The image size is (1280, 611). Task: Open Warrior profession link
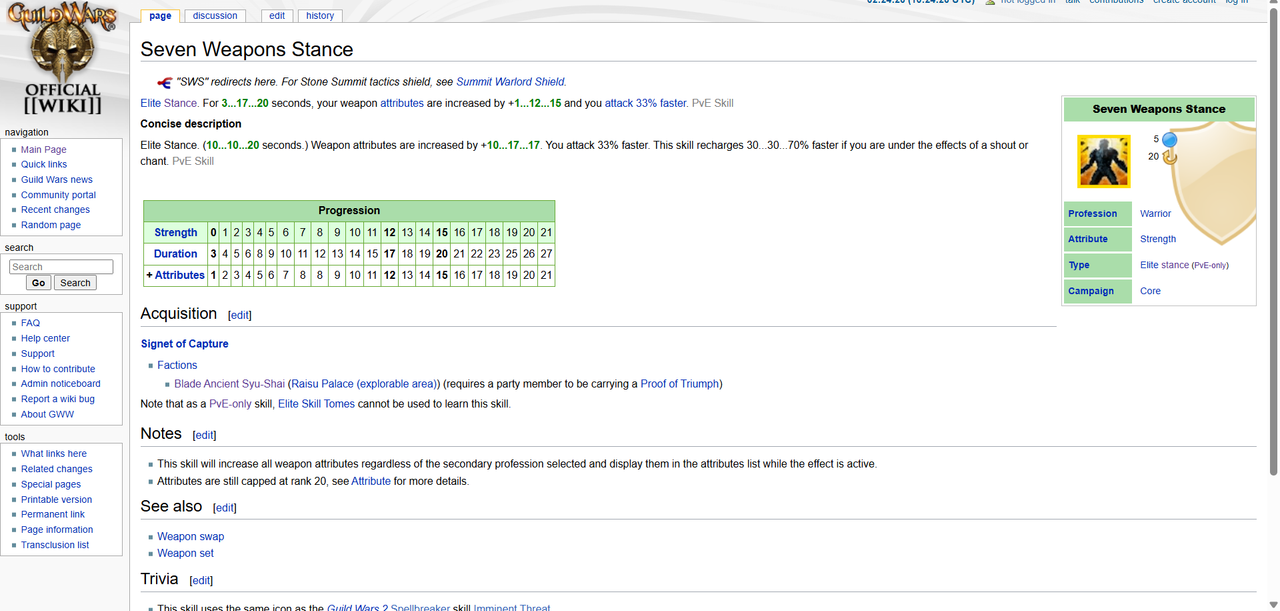(x=1155, y=214)
